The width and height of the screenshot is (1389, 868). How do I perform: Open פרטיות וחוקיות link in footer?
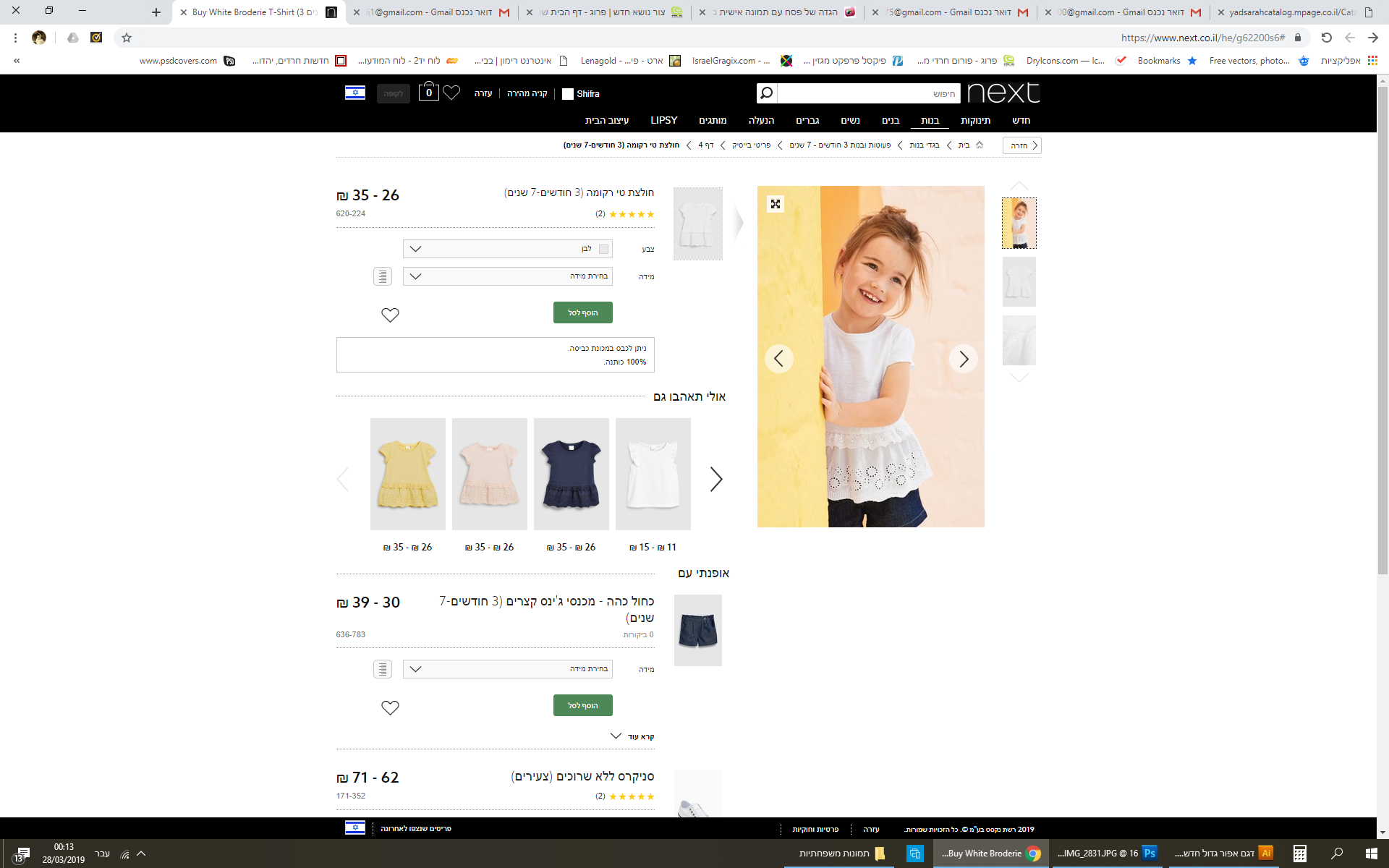[x=815, y=829]
